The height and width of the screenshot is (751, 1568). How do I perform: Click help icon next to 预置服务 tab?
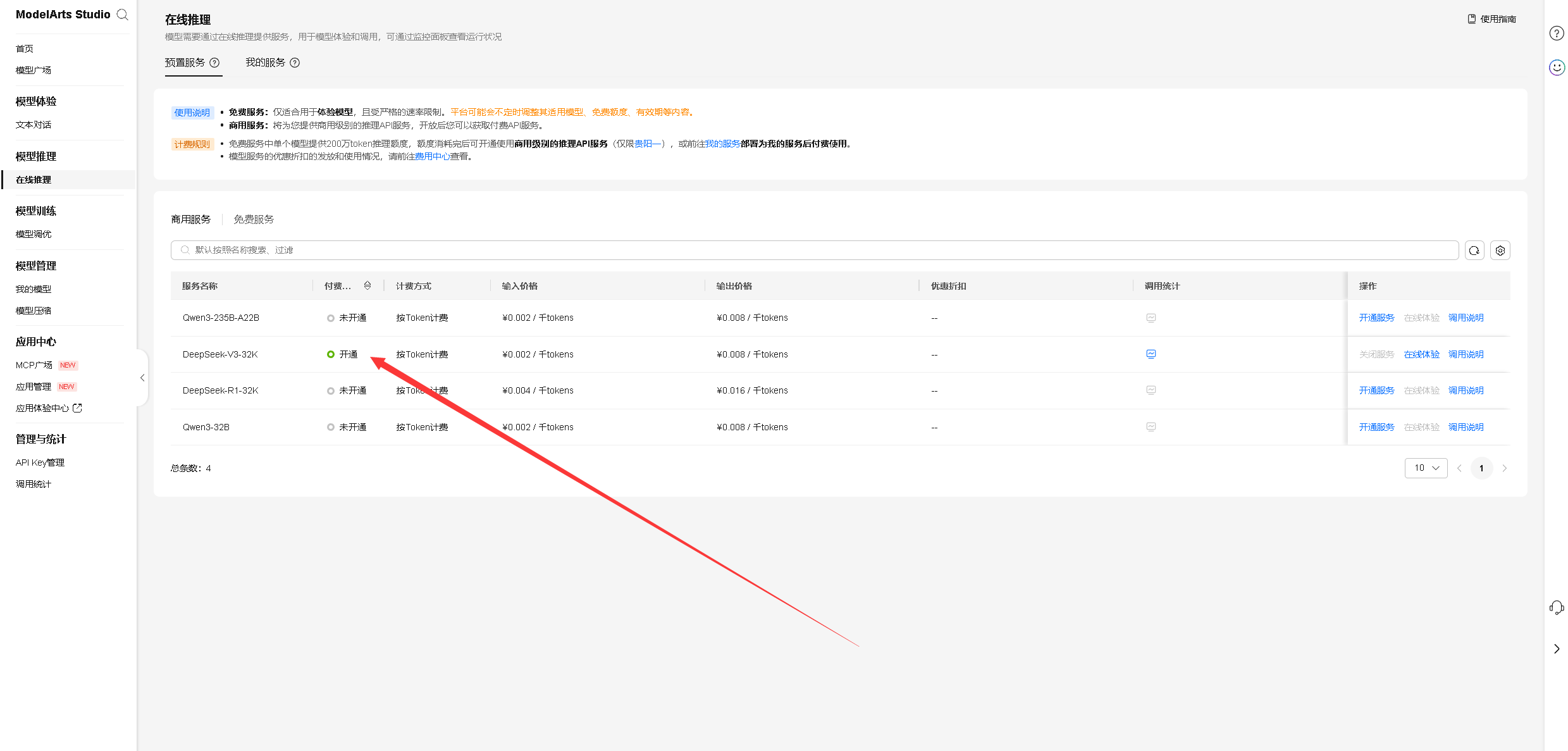[x=214, y=63]
